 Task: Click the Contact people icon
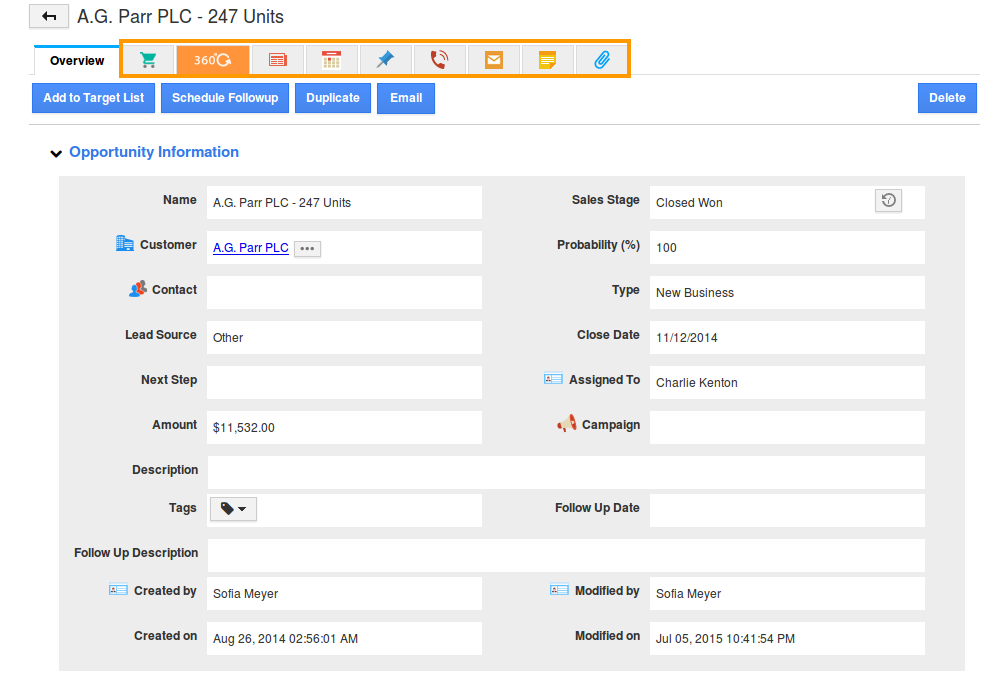tap(138, 289)
